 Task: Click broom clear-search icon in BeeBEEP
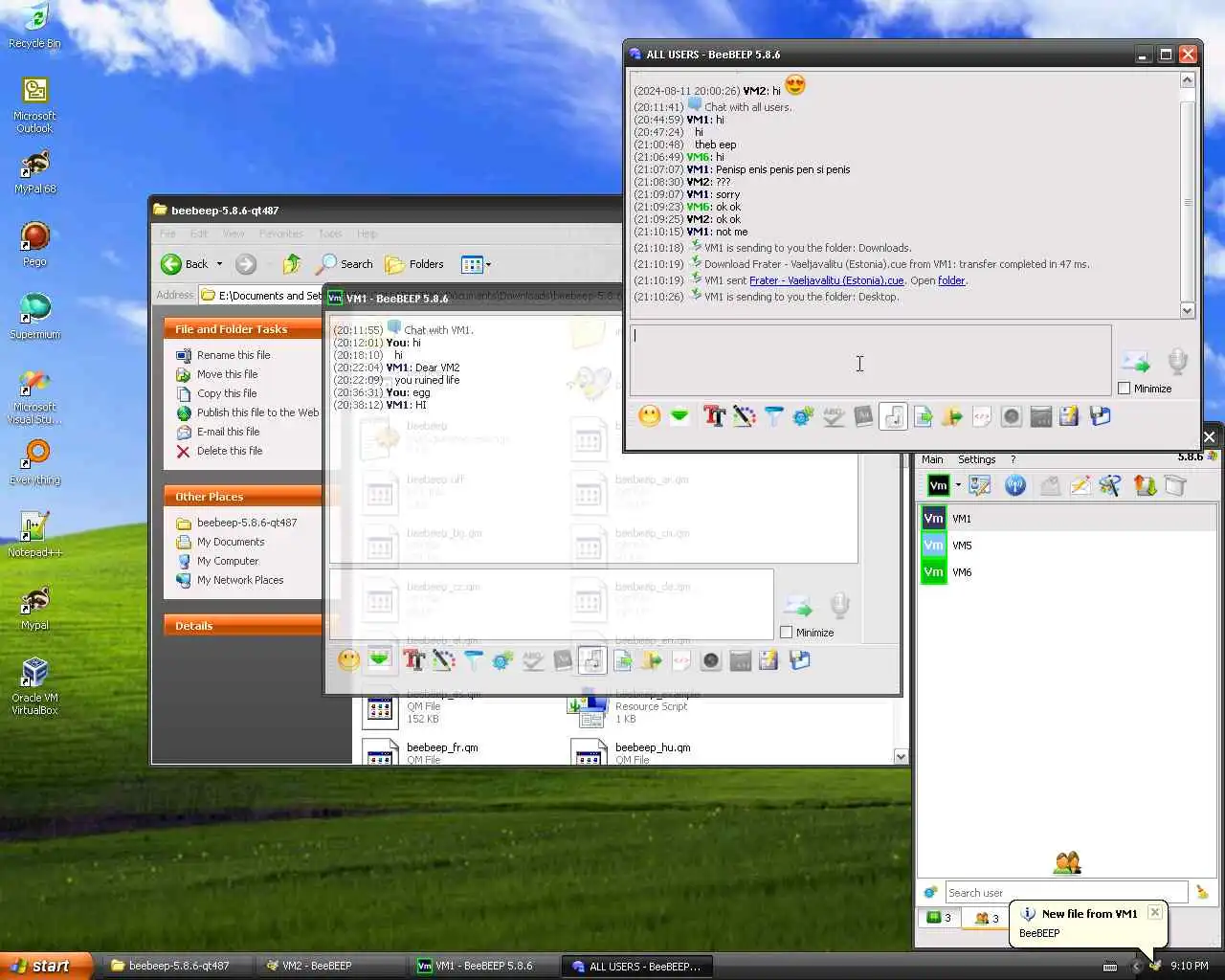[x=1202, y=893]
